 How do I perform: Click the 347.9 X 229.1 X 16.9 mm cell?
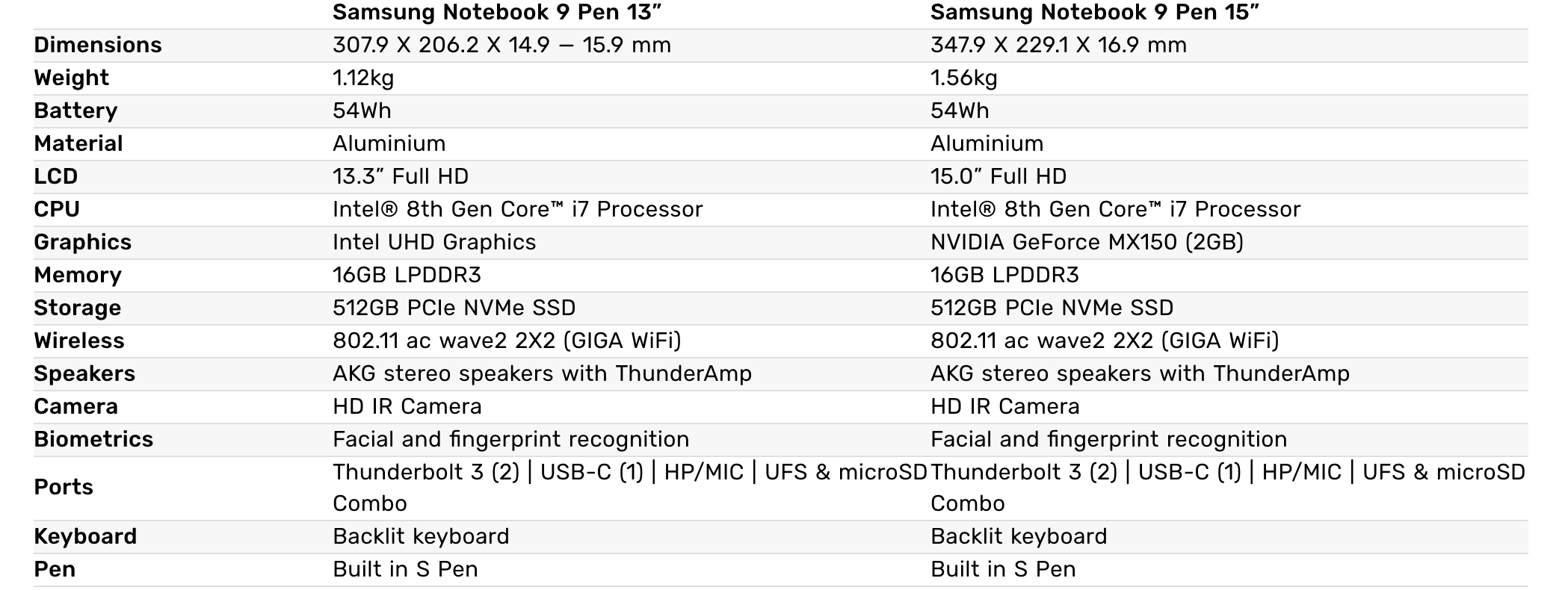tap(1058, 45)
